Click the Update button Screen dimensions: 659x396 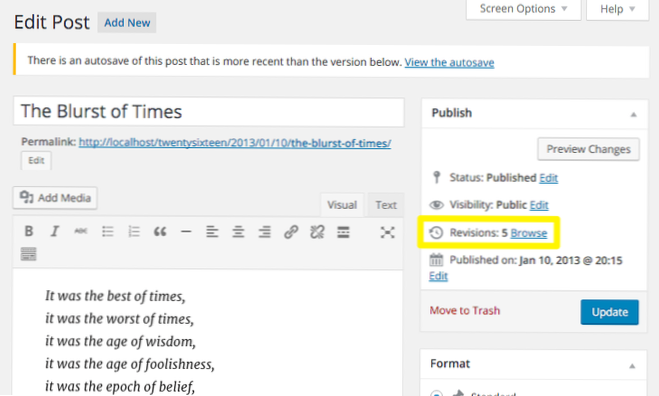[x=609, y=312]
